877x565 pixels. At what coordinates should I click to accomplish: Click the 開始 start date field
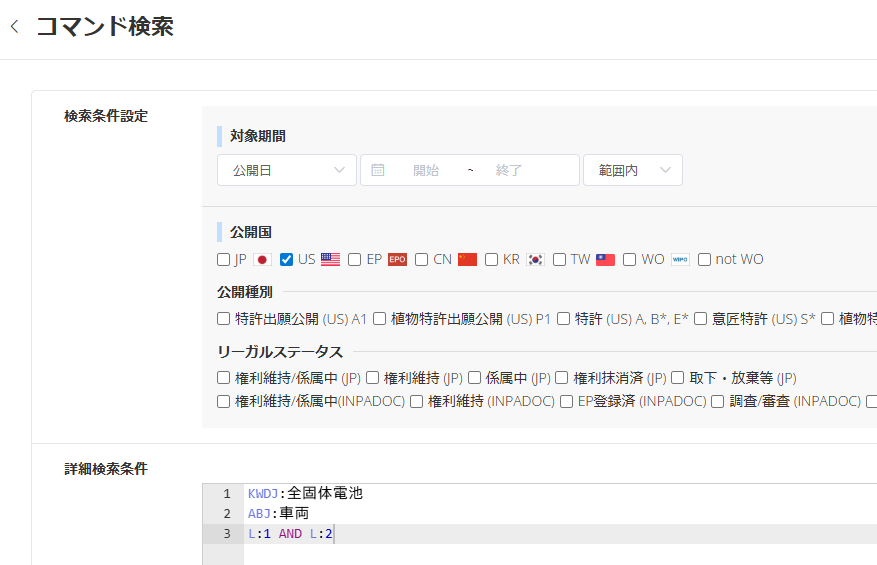coord(426,170)
